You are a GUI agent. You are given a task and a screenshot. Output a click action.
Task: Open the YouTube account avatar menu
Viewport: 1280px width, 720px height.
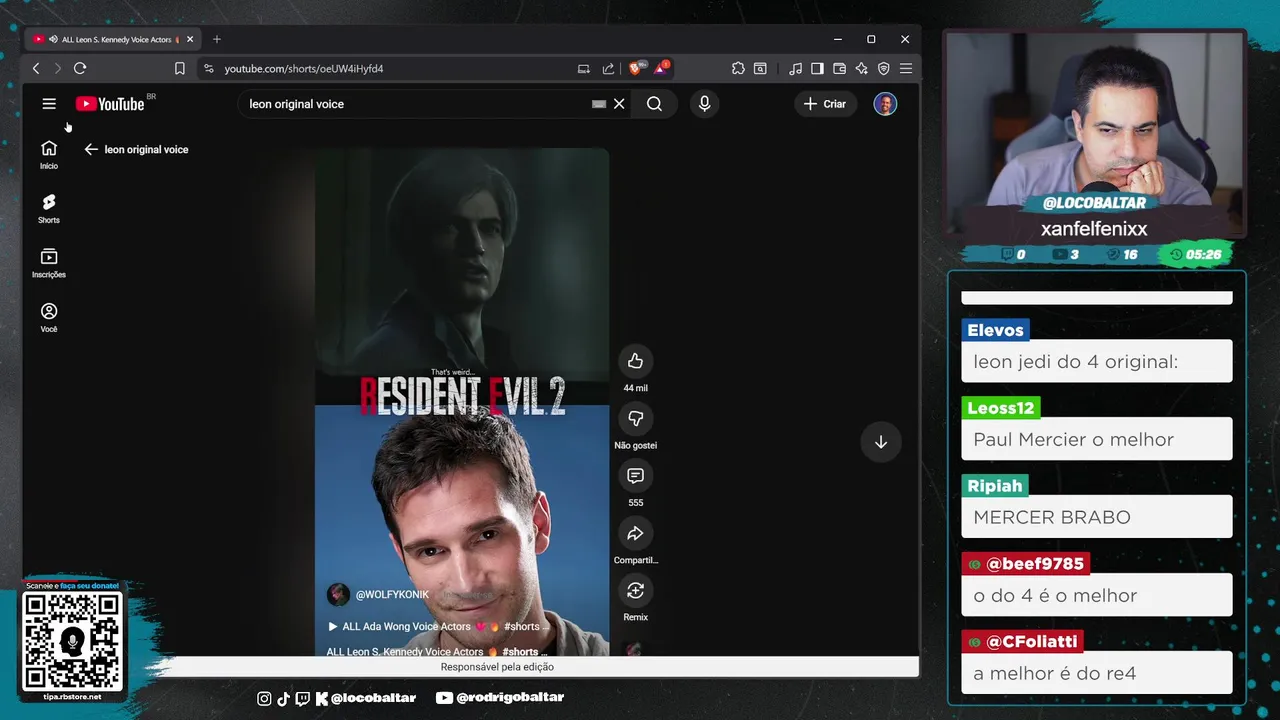pyautogui.click(x=885, y=104)
